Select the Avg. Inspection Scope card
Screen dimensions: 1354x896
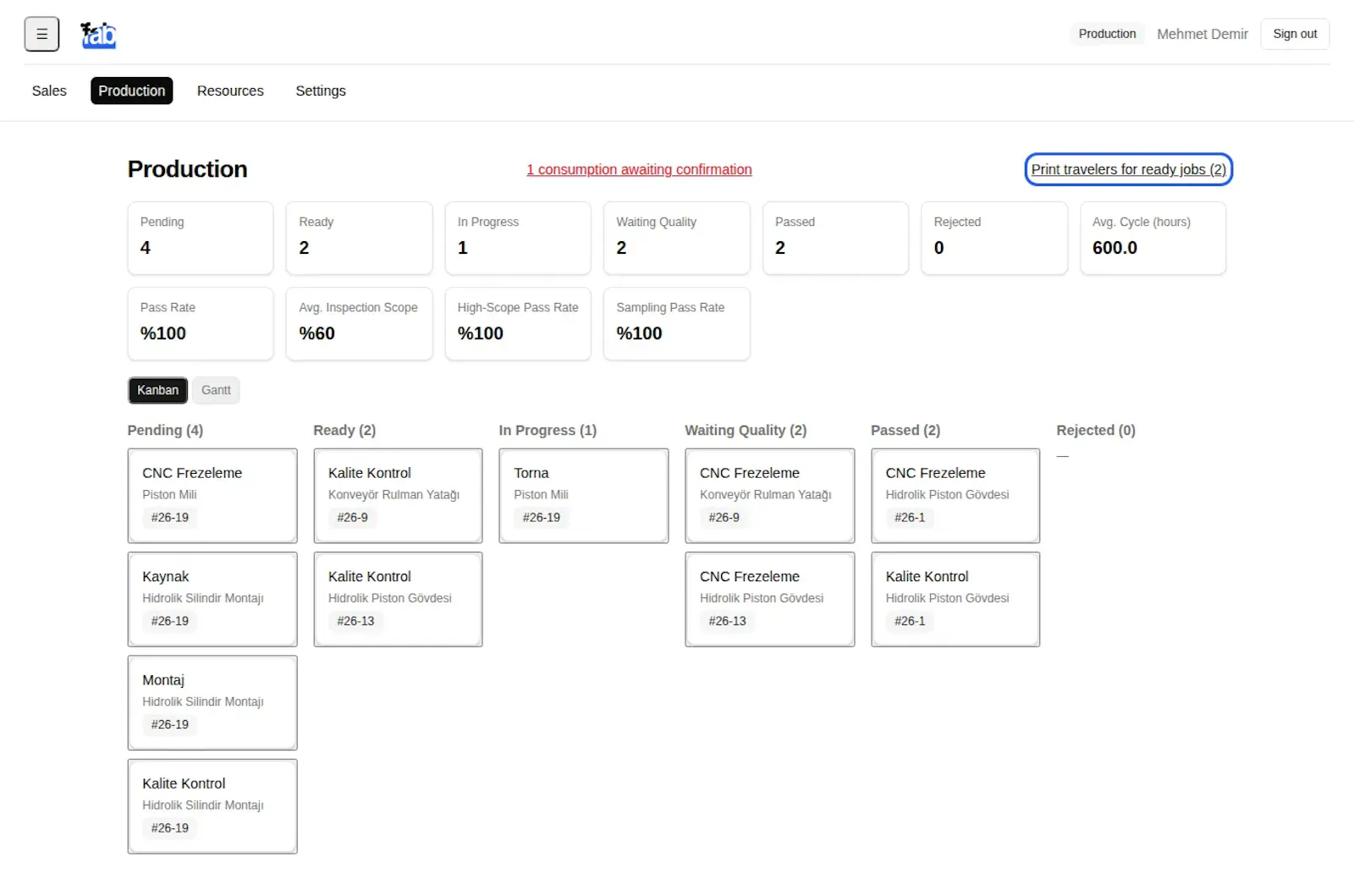click(359, 323)
